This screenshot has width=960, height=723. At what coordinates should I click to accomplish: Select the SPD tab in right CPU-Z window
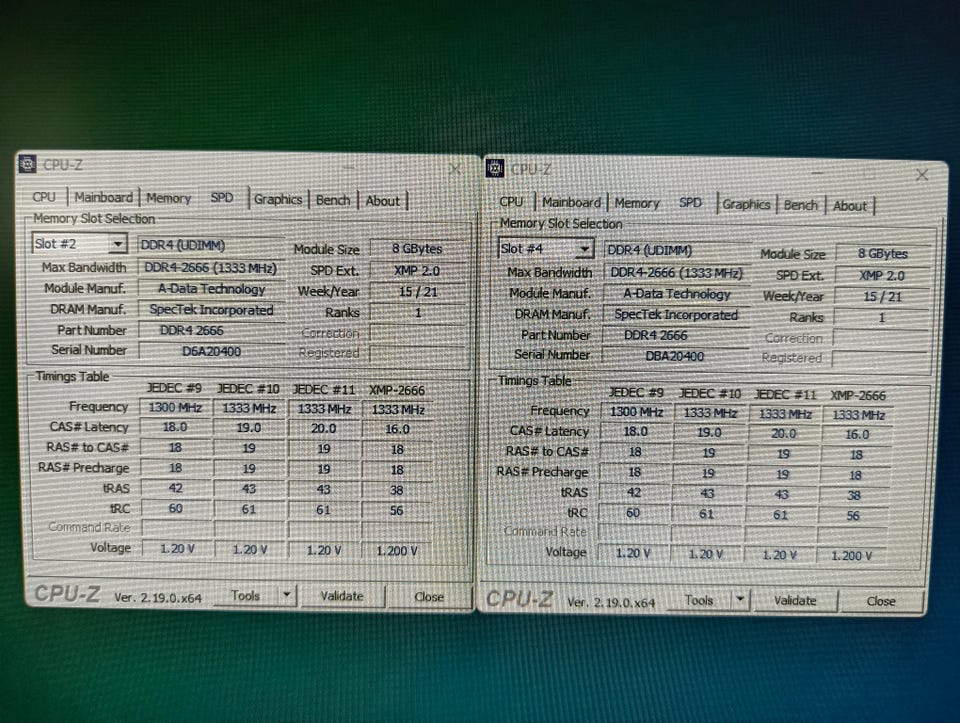tap(690, 203)
